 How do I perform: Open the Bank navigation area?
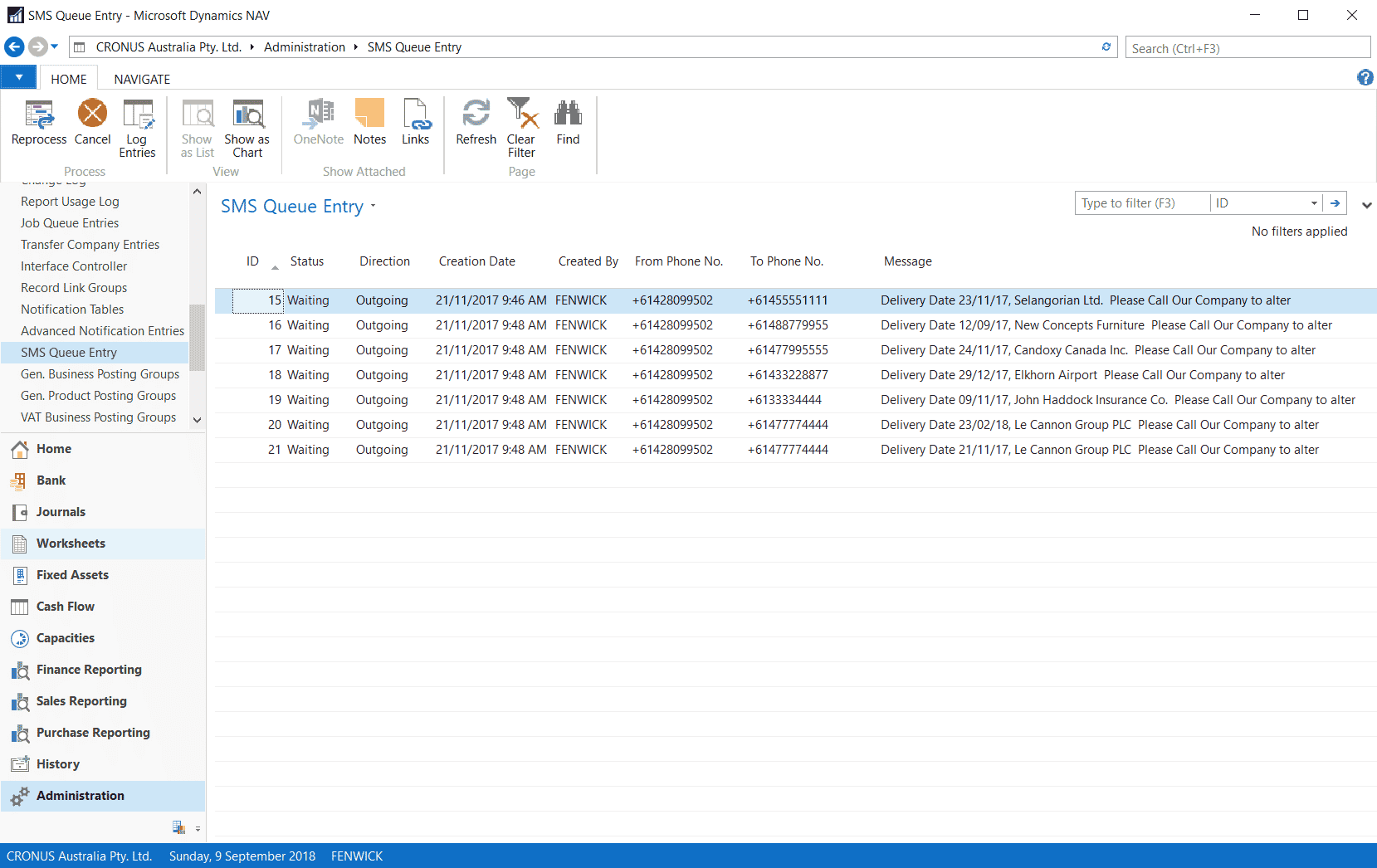coord(103,480)
